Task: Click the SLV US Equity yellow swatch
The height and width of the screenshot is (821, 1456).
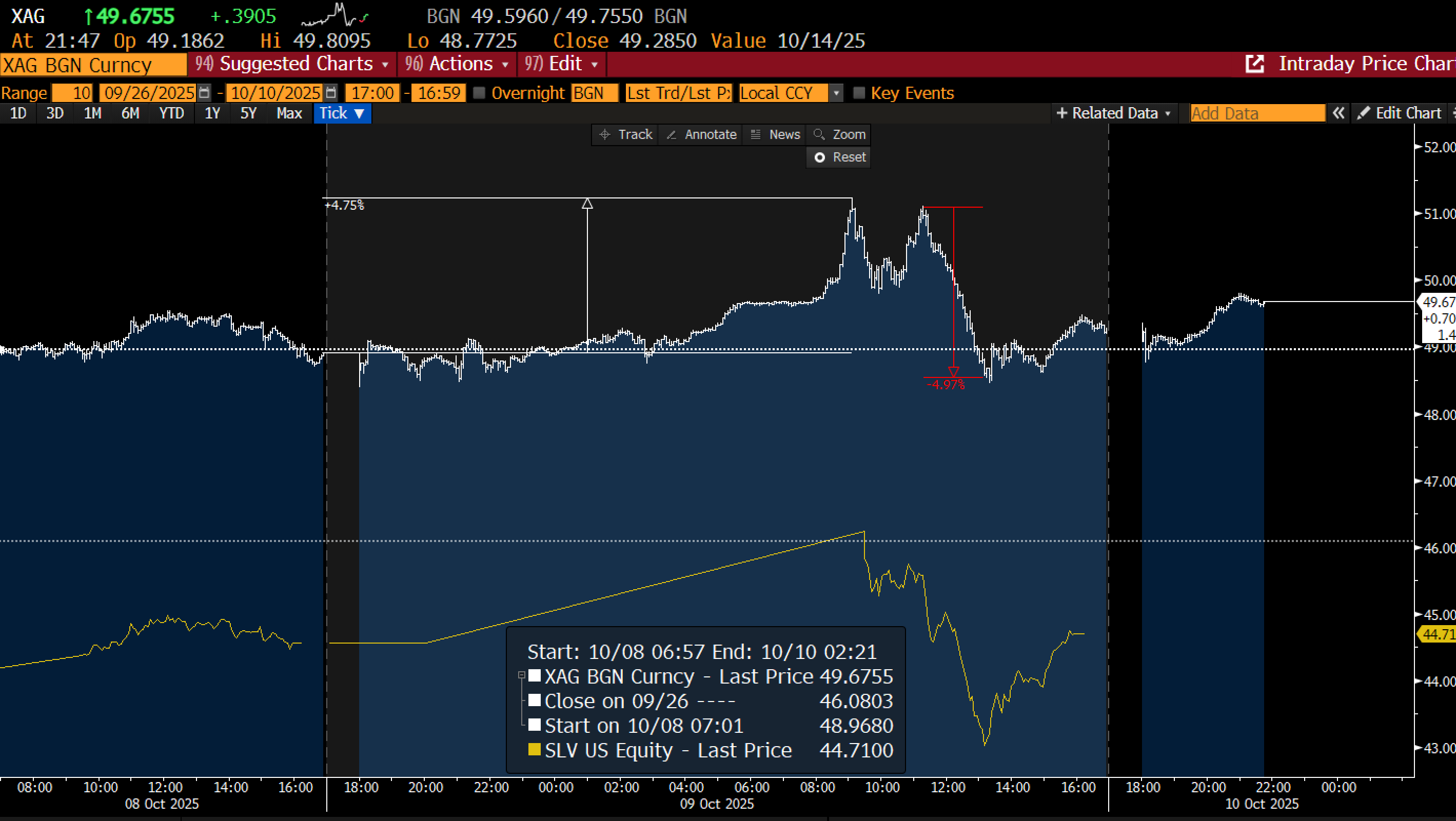Action: (534, 750)
